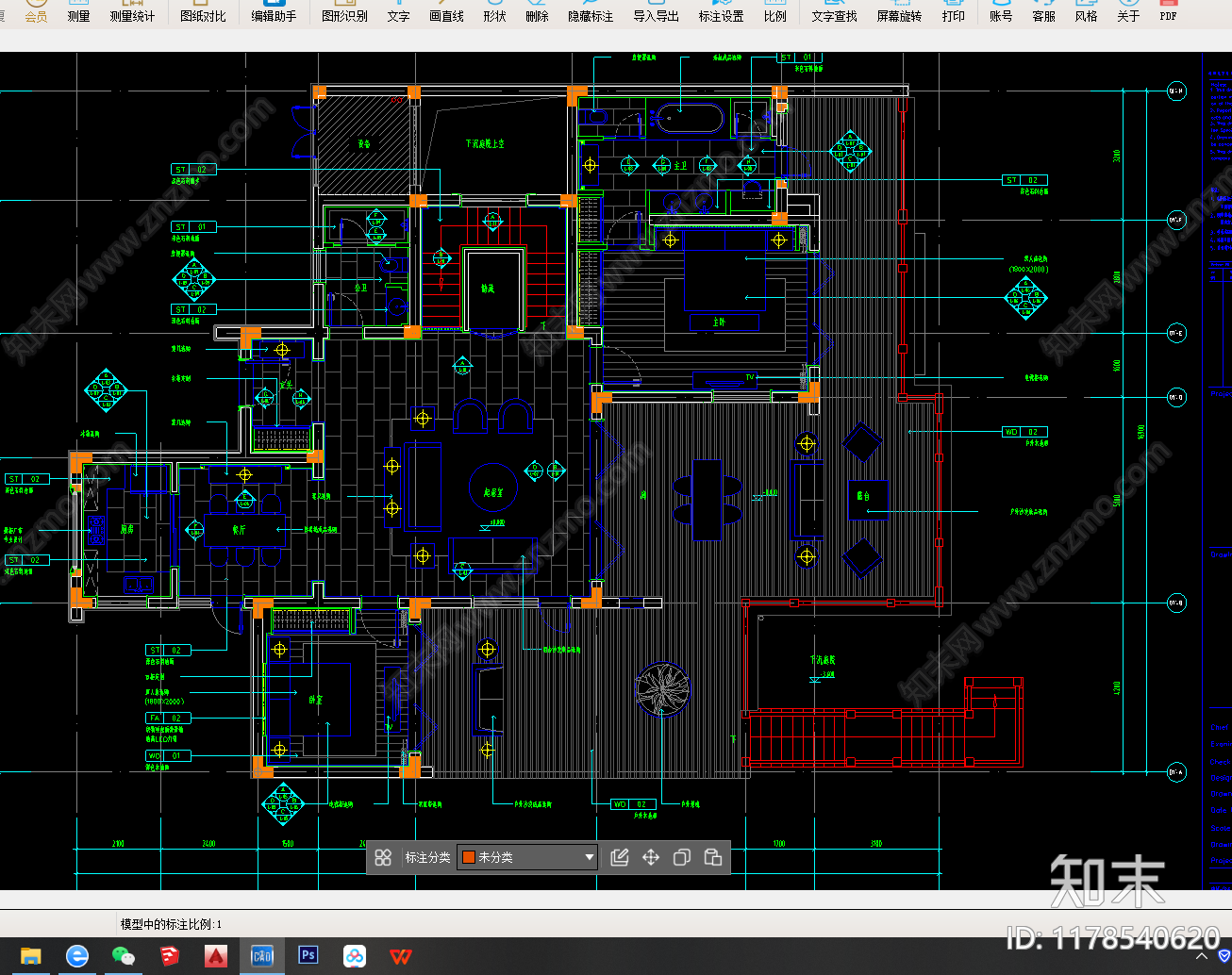
Task: Choose the 删除 delete tool
Action: 537,11
